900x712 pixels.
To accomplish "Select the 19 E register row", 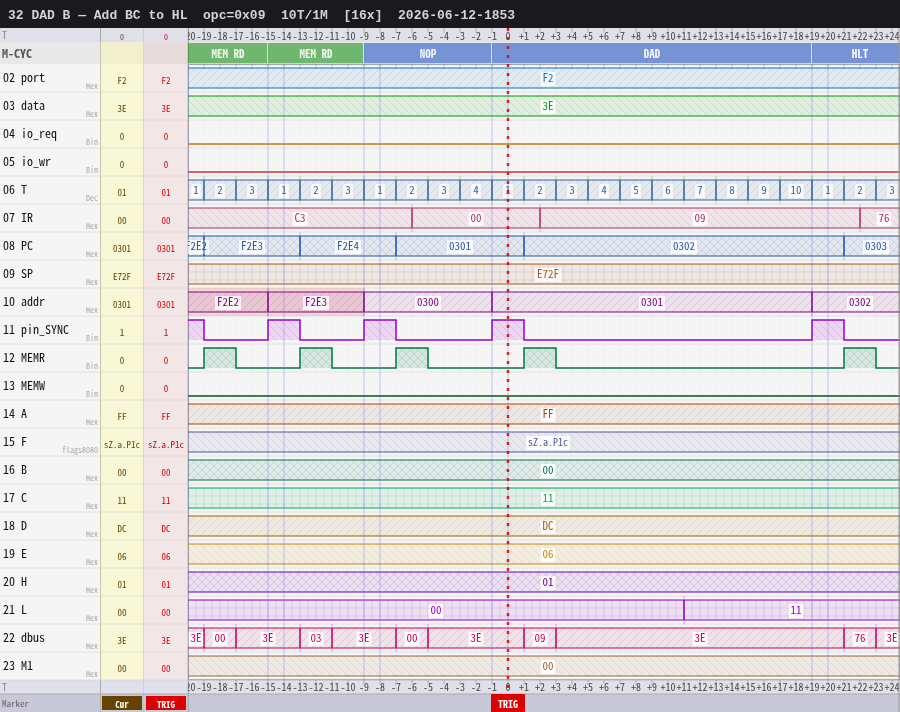I will point(450,554).
